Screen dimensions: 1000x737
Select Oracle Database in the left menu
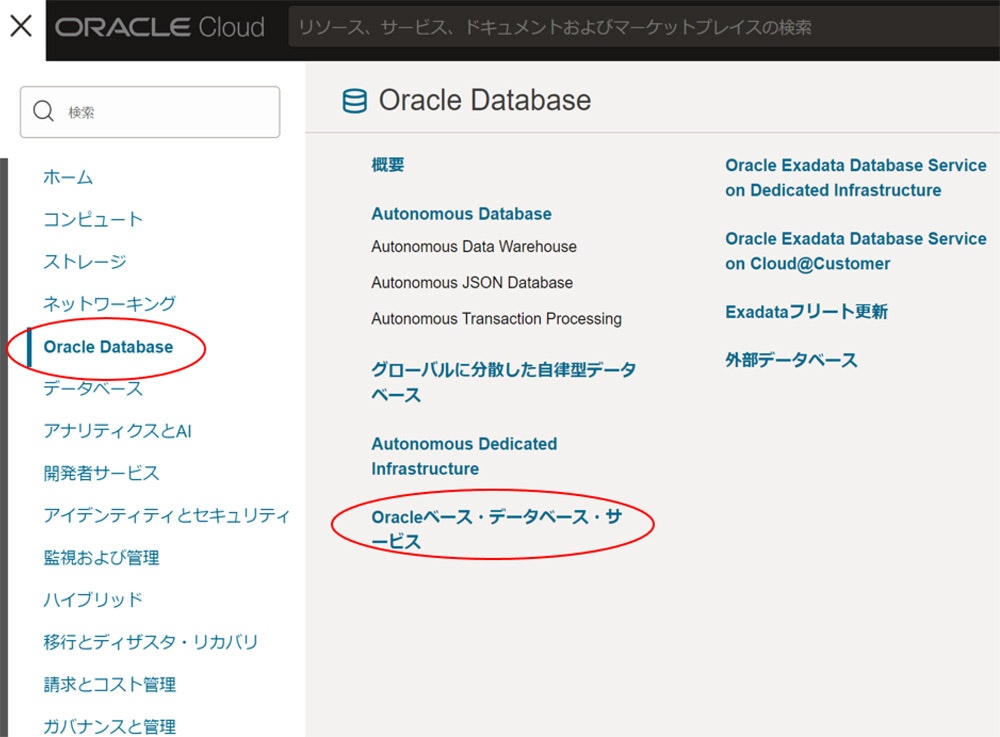point(108,347)
